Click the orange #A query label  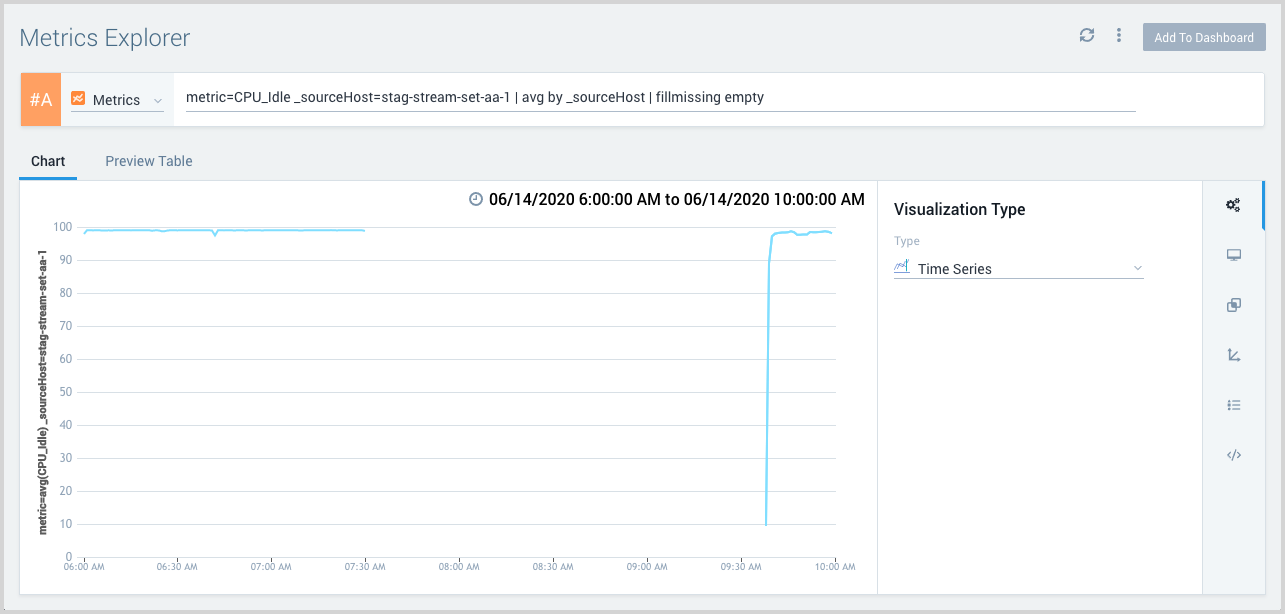(41, 100)
